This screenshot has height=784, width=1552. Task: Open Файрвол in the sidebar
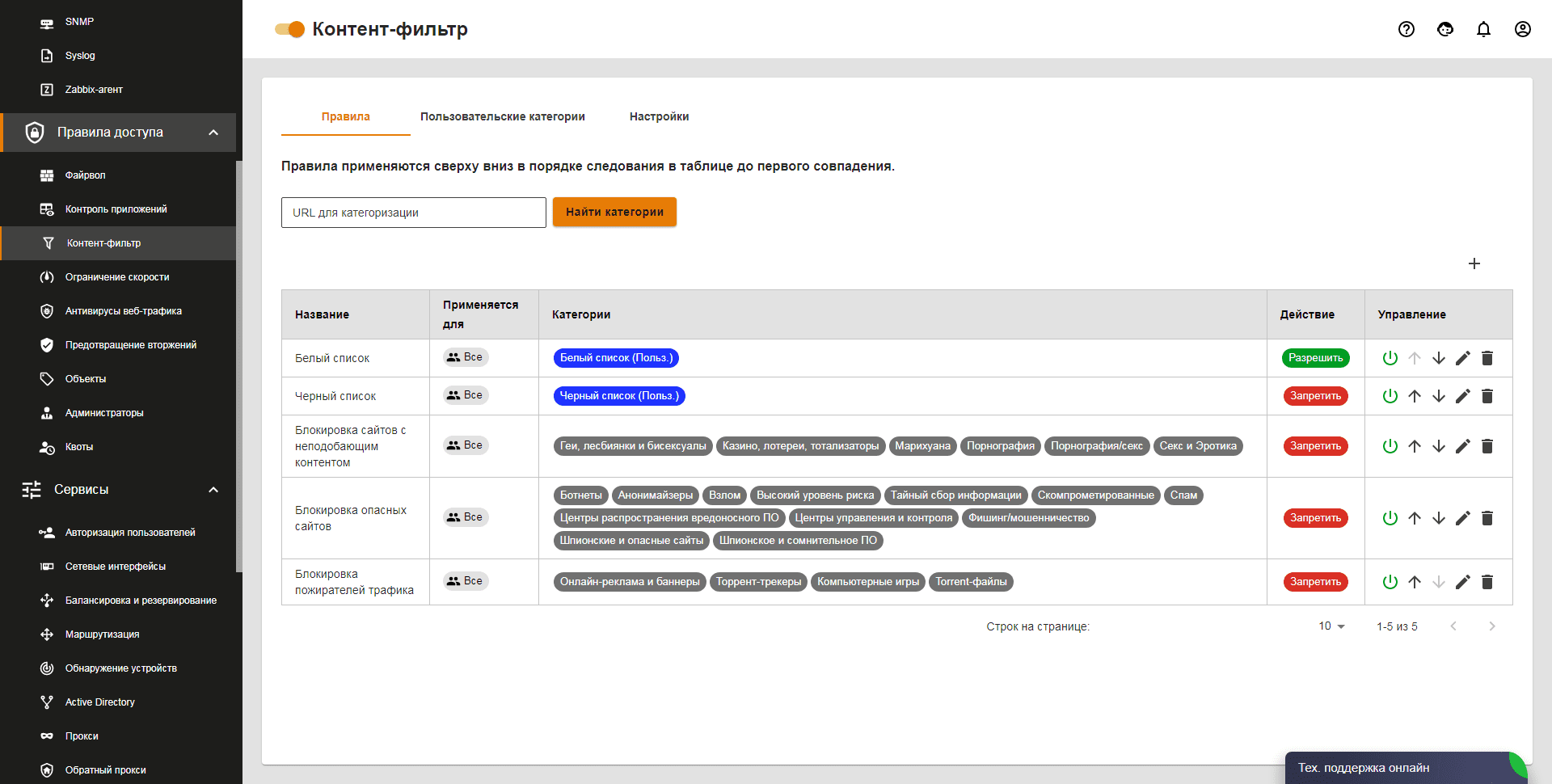(x=85, y=175)
